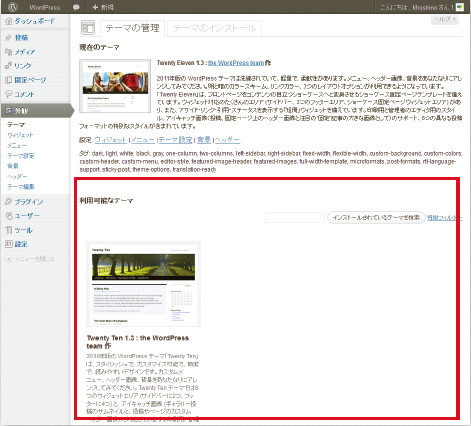Screen dimensions: 471x426
Task: Click the Plugins plug icon
Action: (9, 201)
